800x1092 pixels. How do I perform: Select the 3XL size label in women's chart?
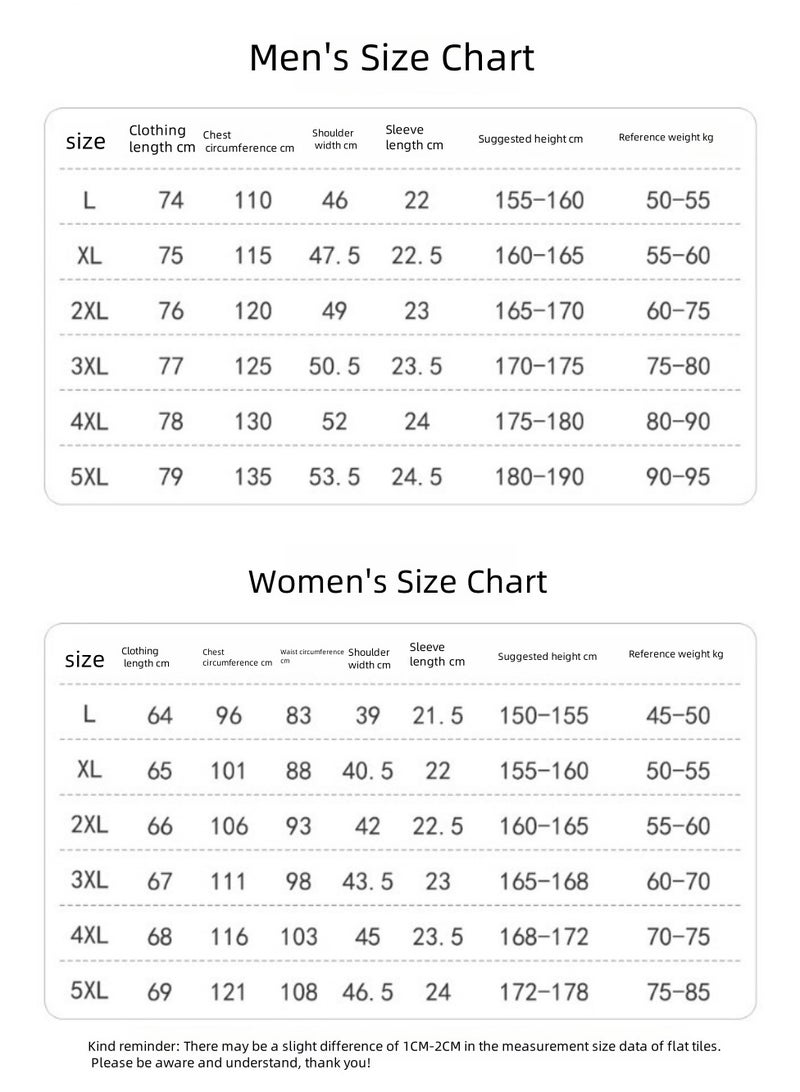89,881
